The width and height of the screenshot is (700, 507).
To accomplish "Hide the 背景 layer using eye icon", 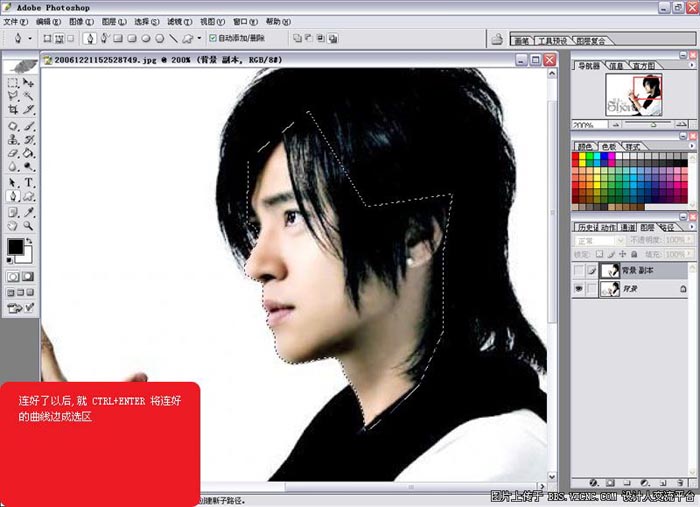I will (580, 289).
